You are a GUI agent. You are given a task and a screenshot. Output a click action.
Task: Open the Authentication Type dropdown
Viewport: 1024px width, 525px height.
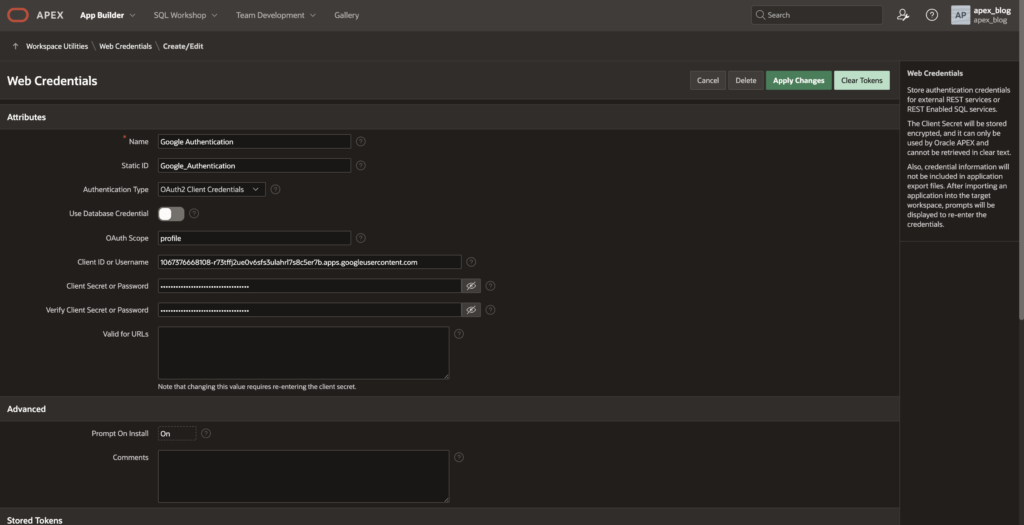[x=211, y=189]
